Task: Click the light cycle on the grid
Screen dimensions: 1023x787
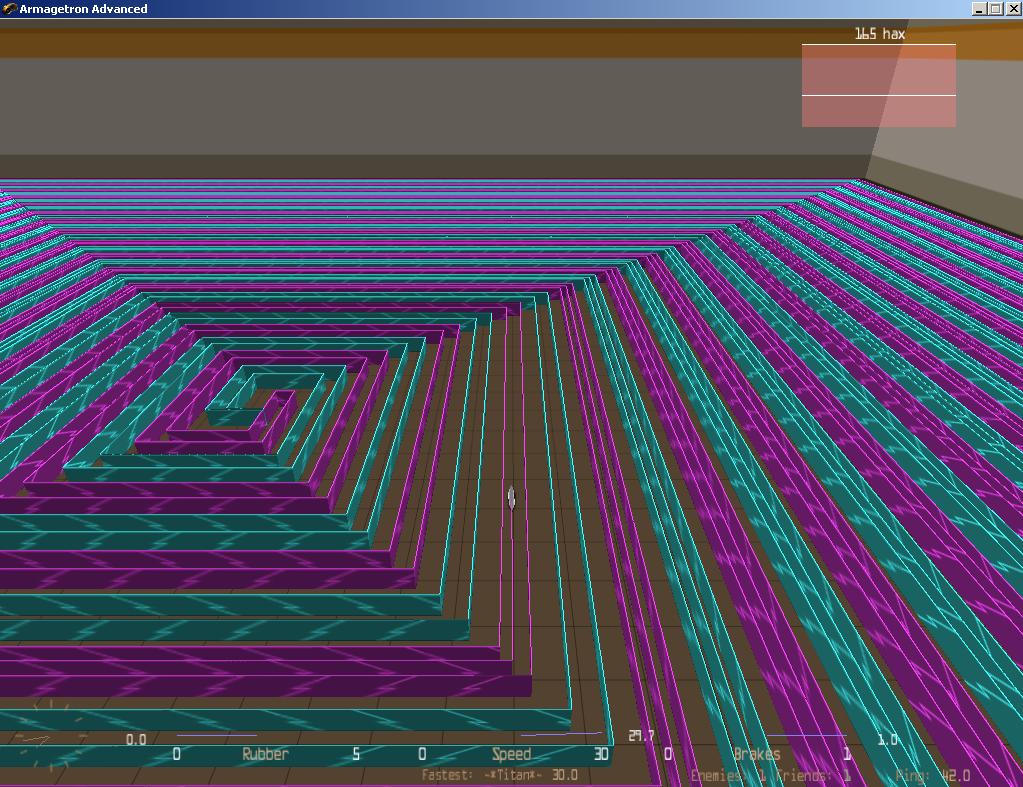Action: pos(511,497)
